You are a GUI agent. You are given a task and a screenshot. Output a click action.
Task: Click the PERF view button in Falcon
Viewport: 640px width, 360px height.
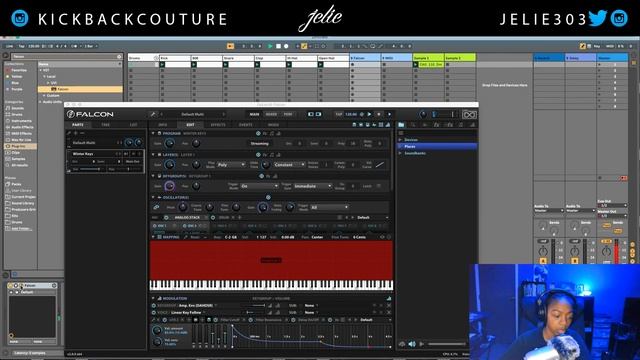tap(288, 114)
